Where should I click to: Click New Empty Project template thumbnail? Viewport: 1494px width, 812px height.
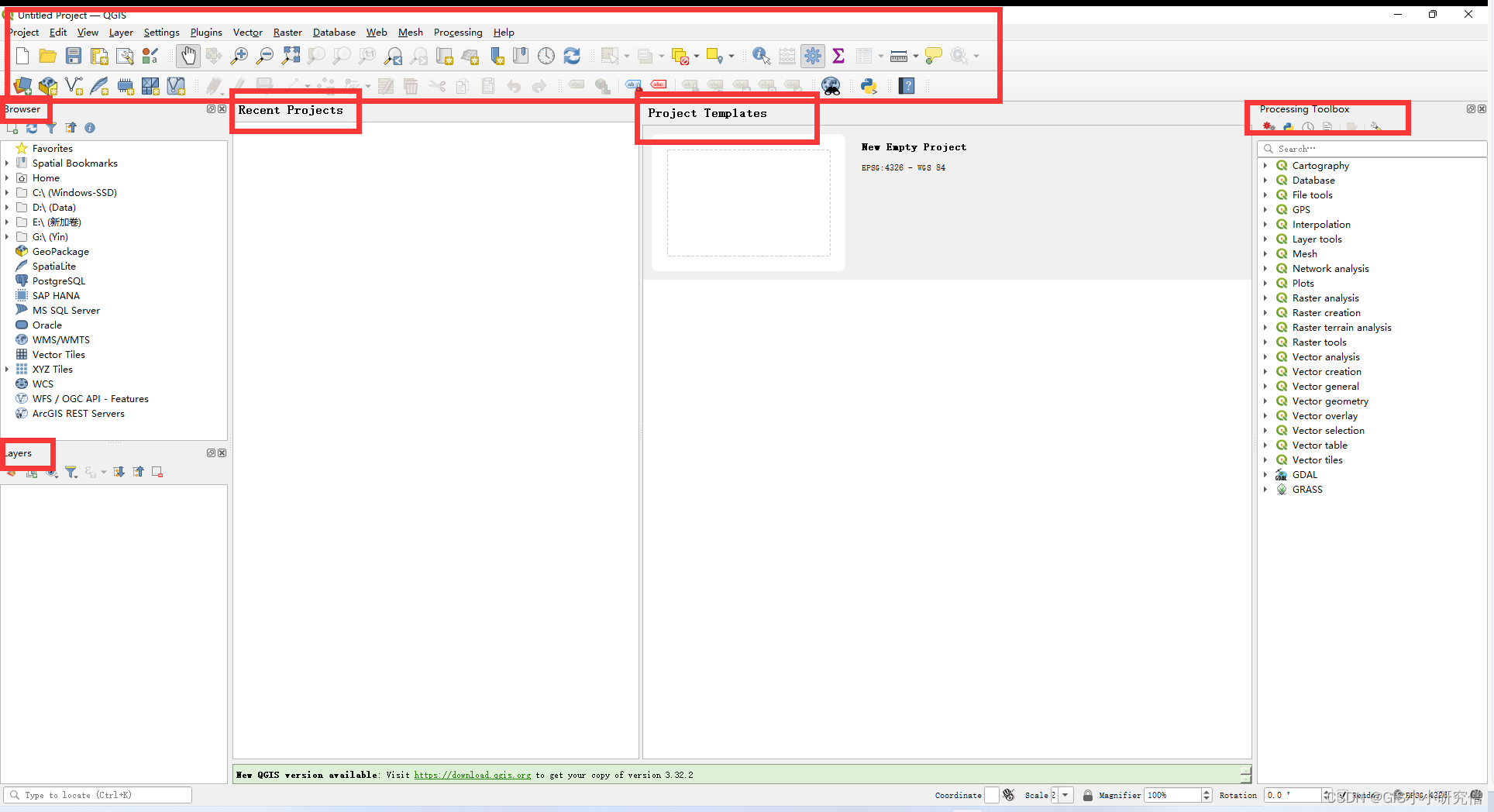coord(749,203)
